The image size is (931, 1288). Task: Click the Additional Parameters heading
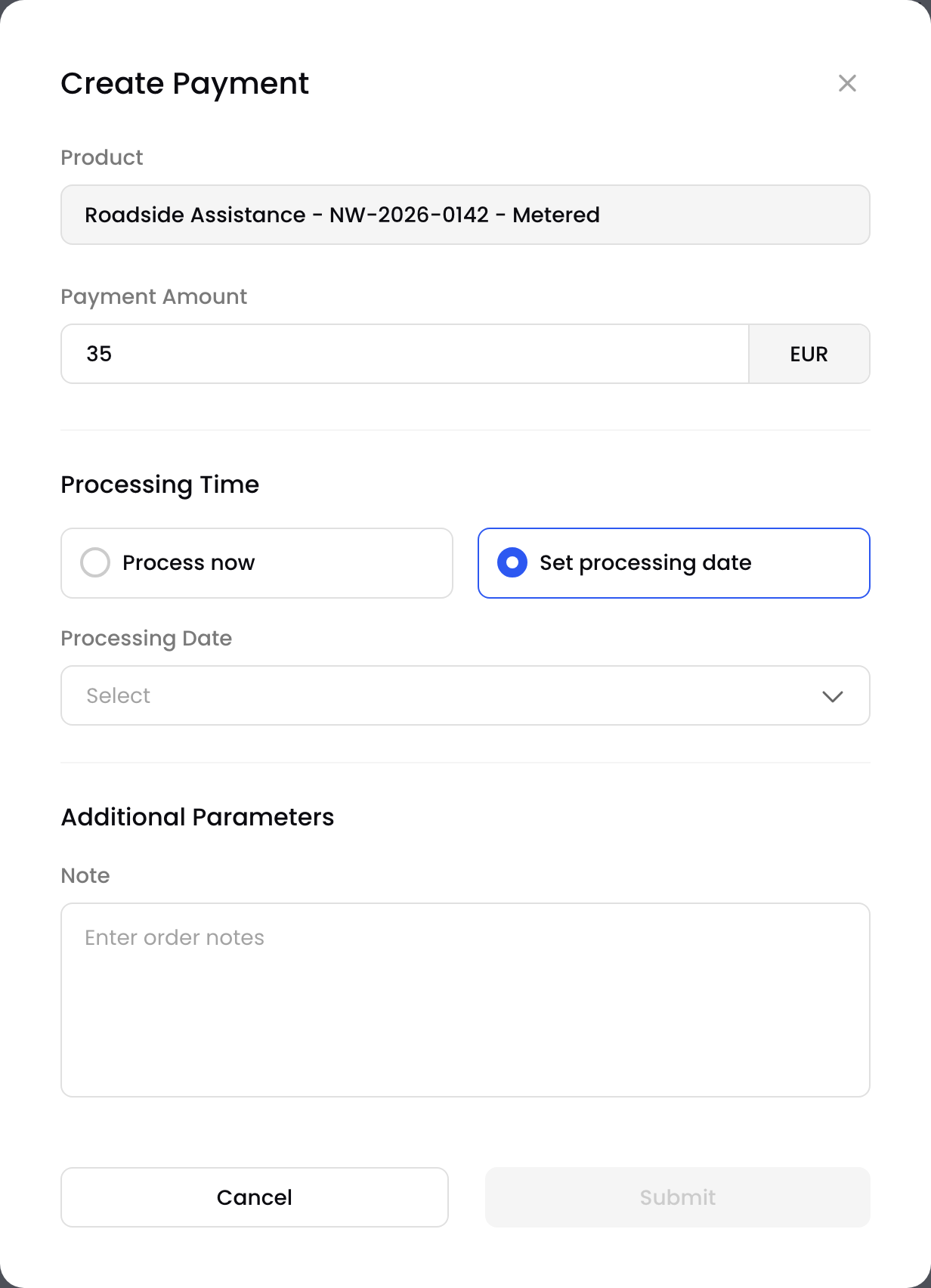coord(197,817)
